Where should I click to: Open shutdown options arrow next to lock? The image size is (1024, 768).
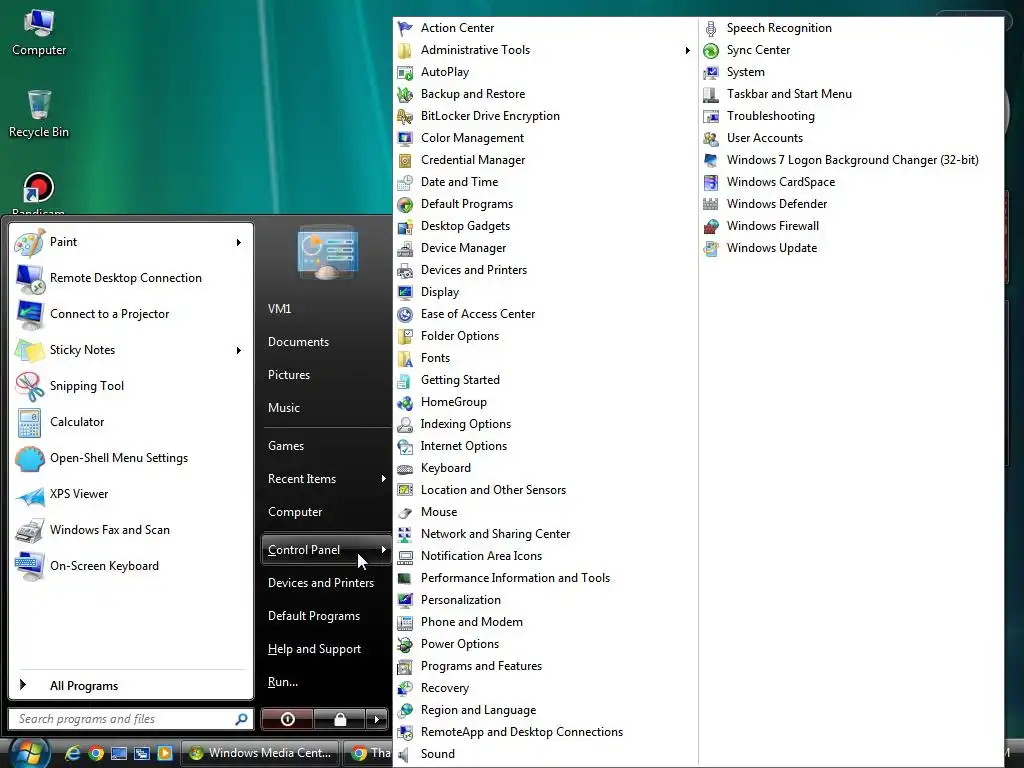click(376, 719)
